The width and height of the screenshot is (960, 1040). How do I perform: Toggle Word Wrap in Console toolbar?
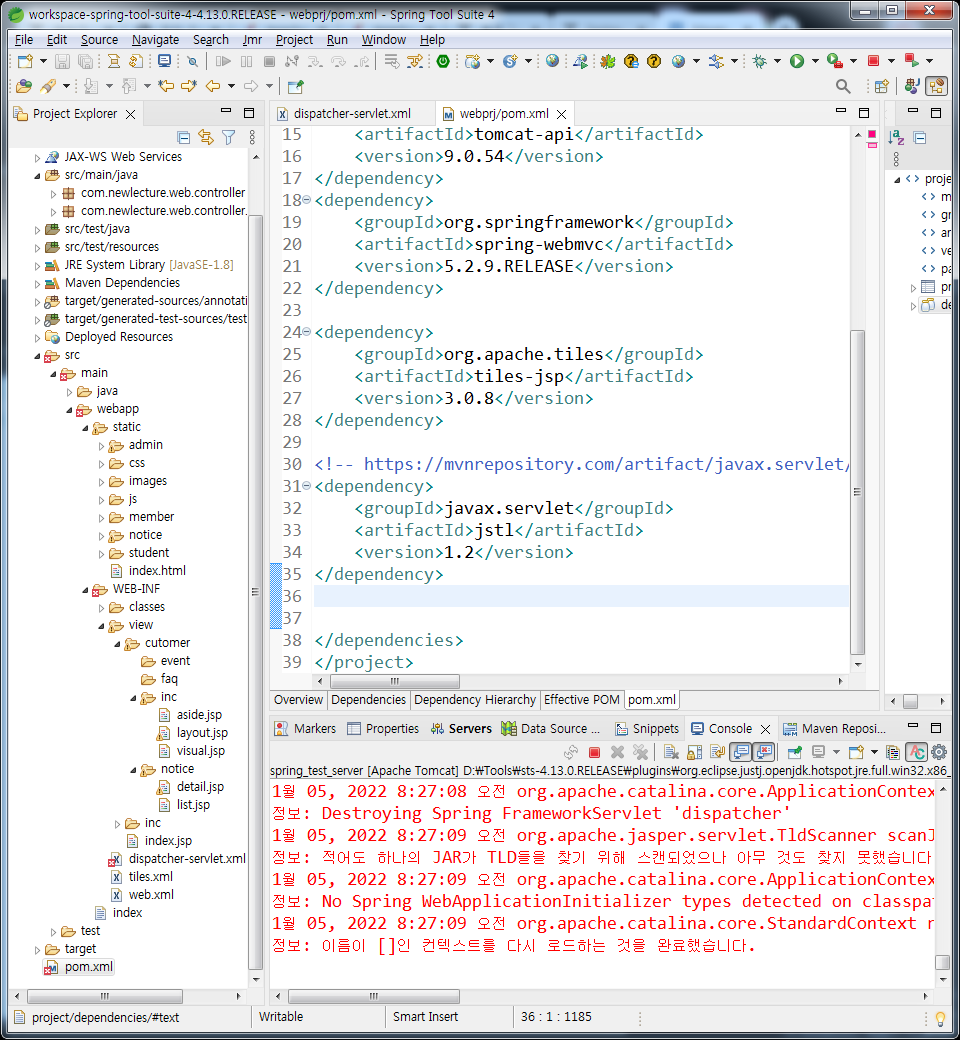pos(717,752)
